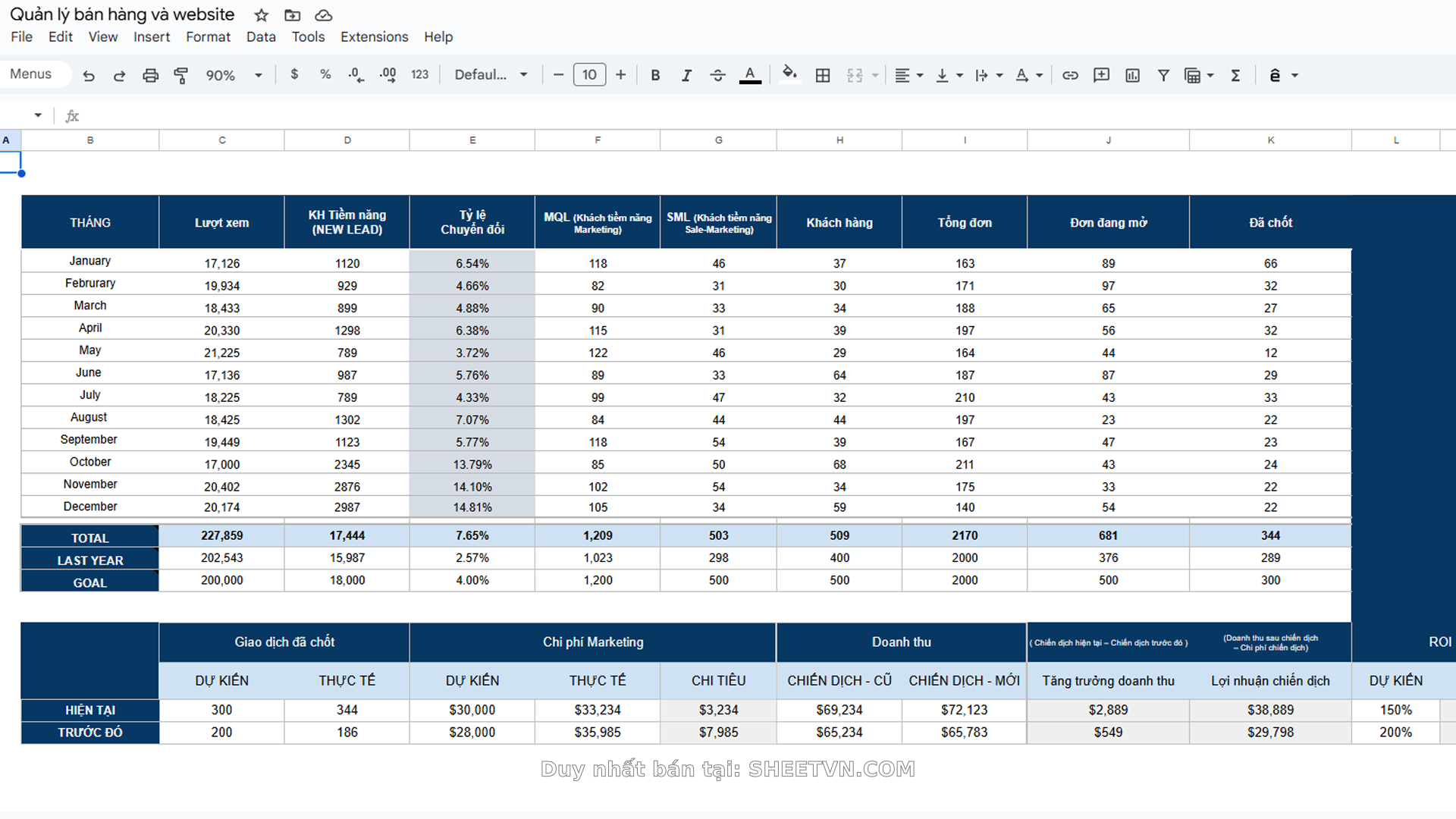The height and width of the screenshot is (819, 1456).
Task: Star this spreadsheet document
Action: coord(262,15)
